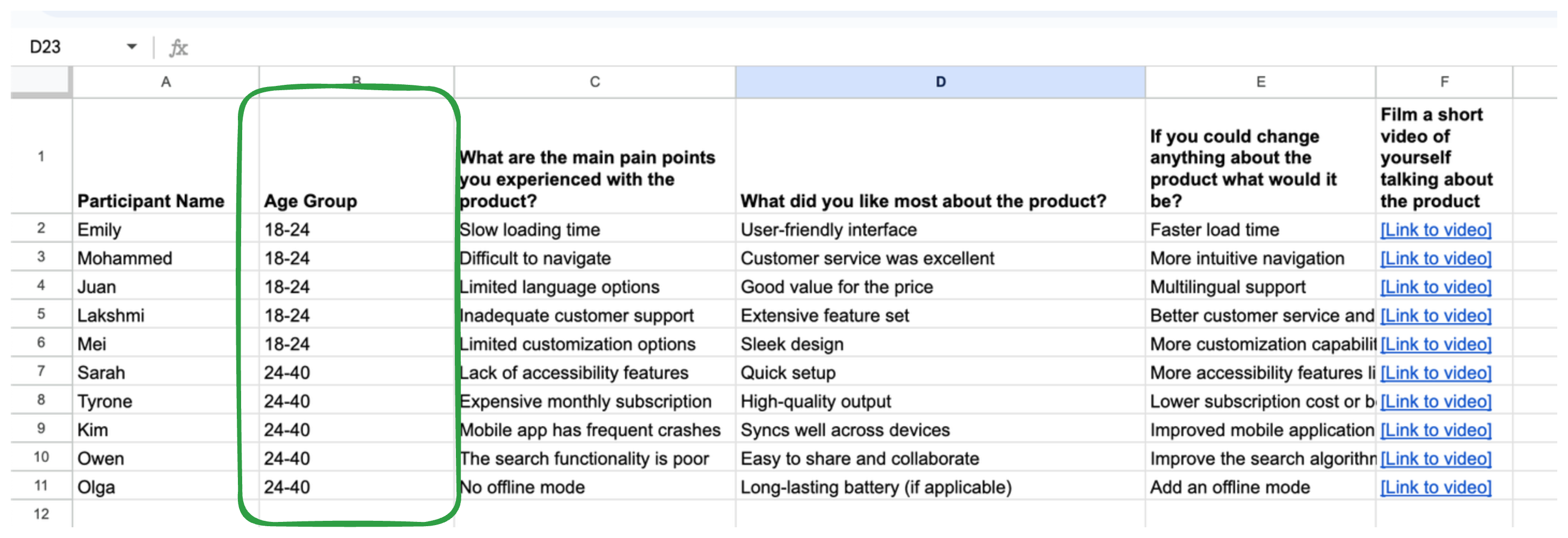Screen dimensions: 1568x538
Task: Select the cell containing 'Emily'
Action: (165, 228)
